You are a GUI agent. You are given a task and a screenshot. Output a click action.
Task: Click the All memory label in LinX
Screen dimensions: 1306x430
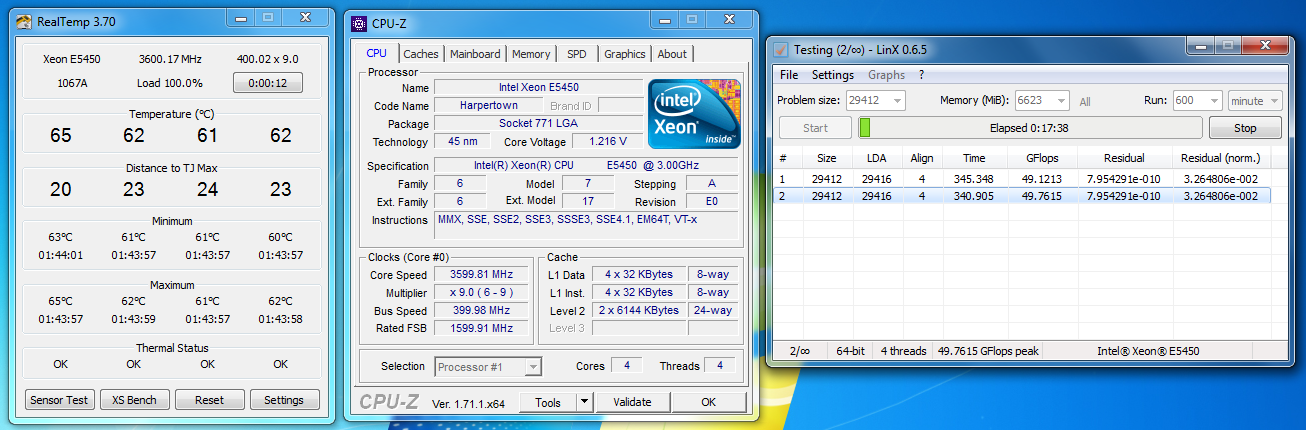tap(1085, 102)
